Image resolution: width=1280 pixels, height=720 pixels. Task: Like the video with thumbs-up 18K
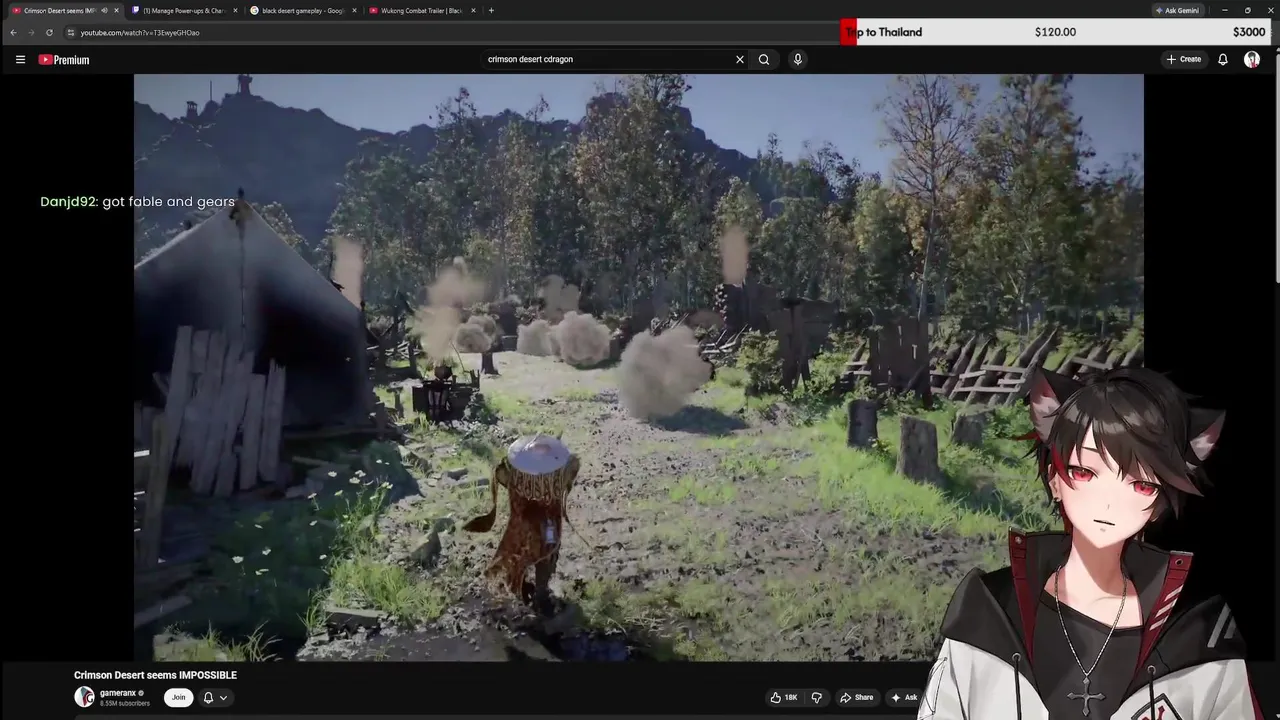tap(783, 697)
